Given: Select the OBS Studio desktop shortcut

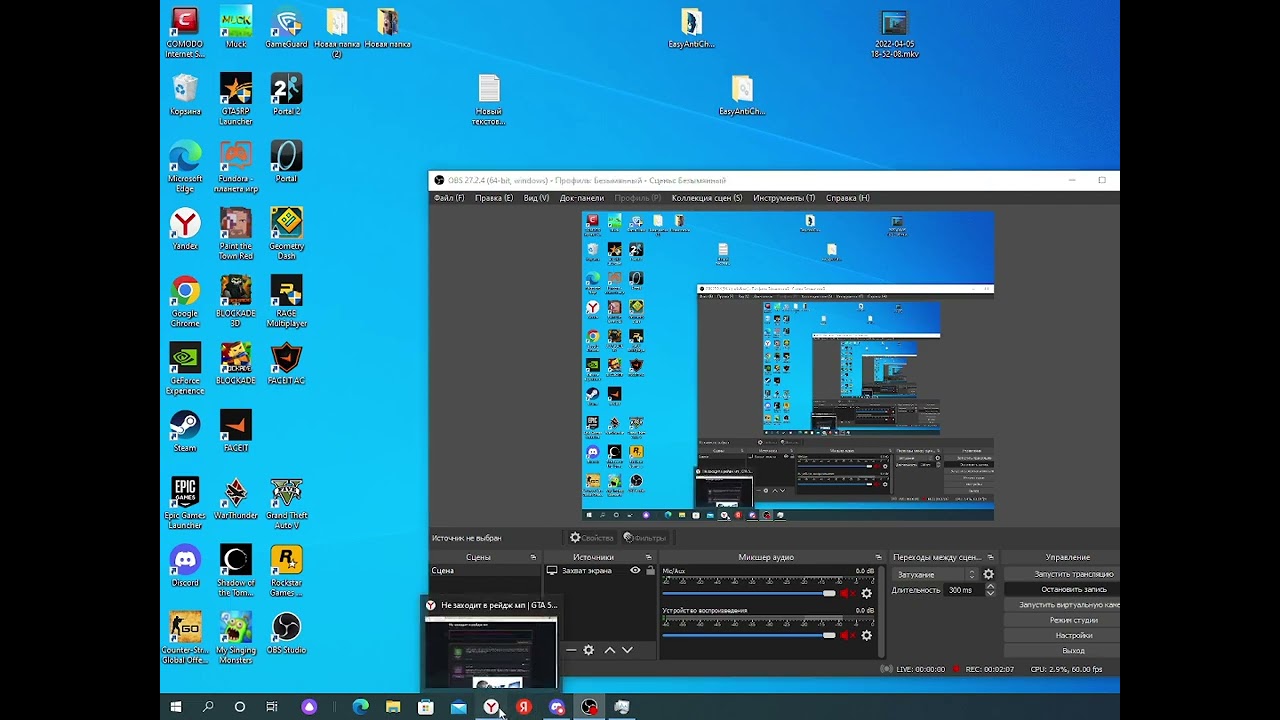Looking at the screenshot, I should click(287, 632).
